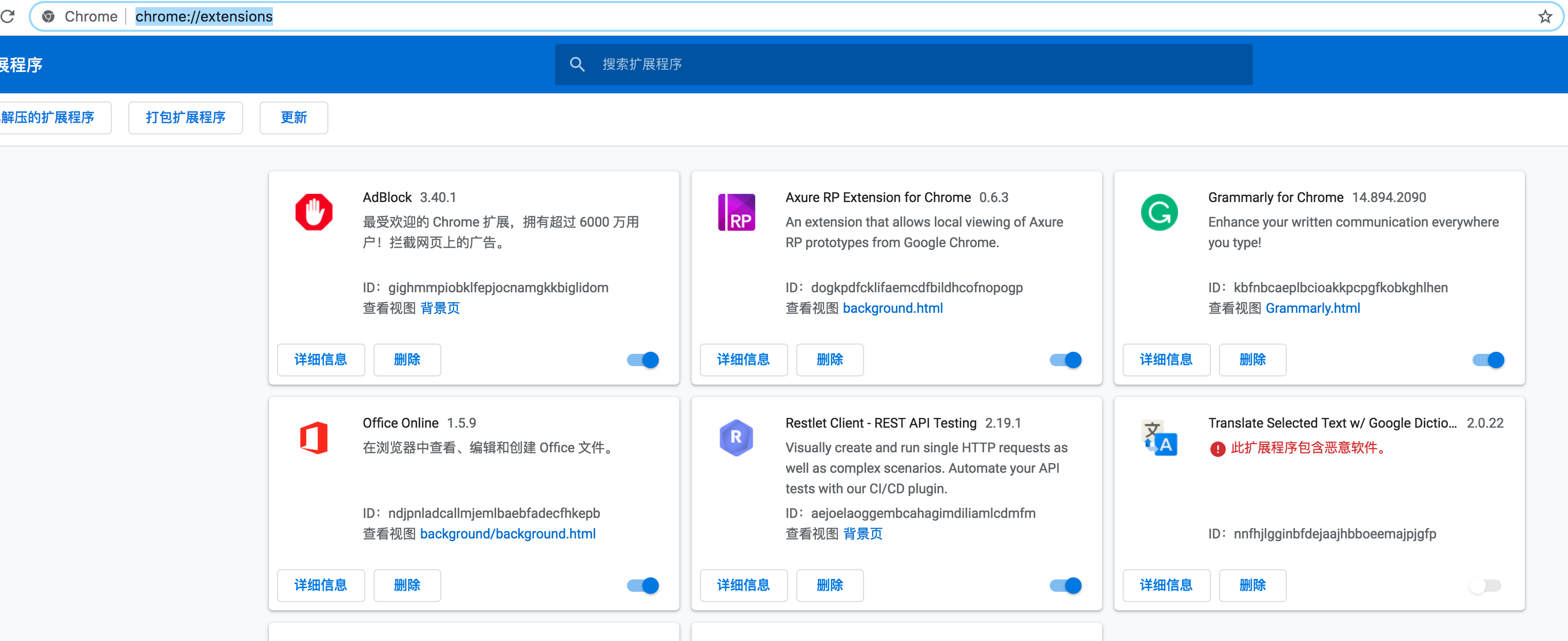Click the Grammarly for Chrome icon
1568x641 pixels.
tap(1159, 212)
